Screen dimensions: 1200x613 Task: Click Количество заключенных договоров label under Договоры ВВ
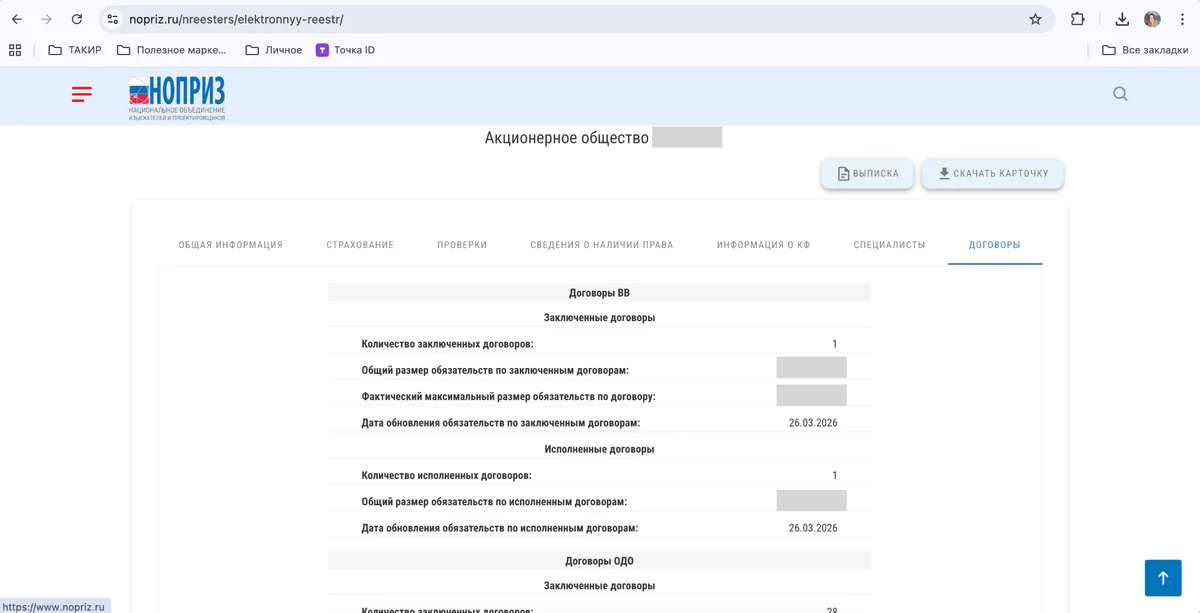[x=447, y=344]
